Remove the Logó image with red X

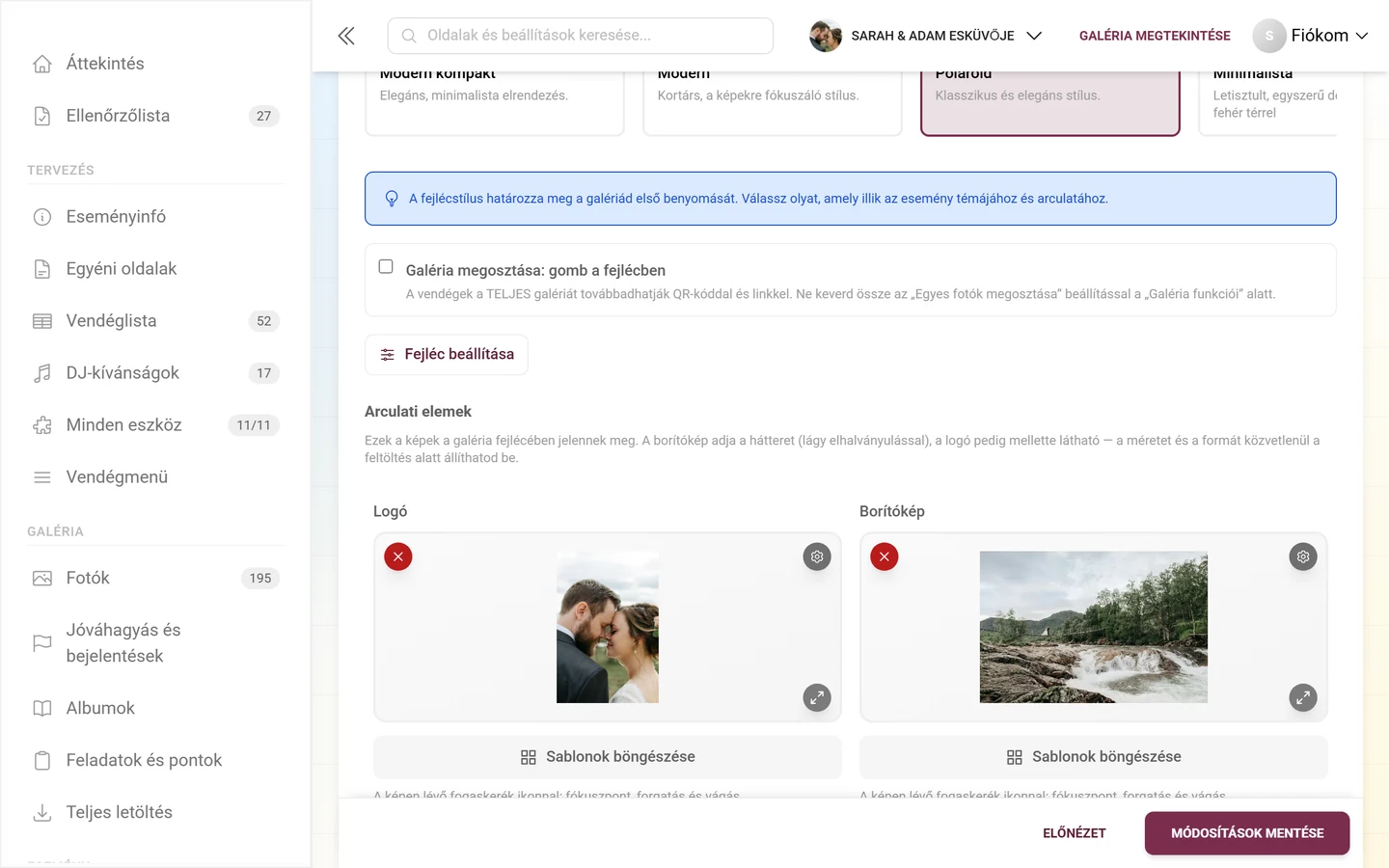(398, 556)
